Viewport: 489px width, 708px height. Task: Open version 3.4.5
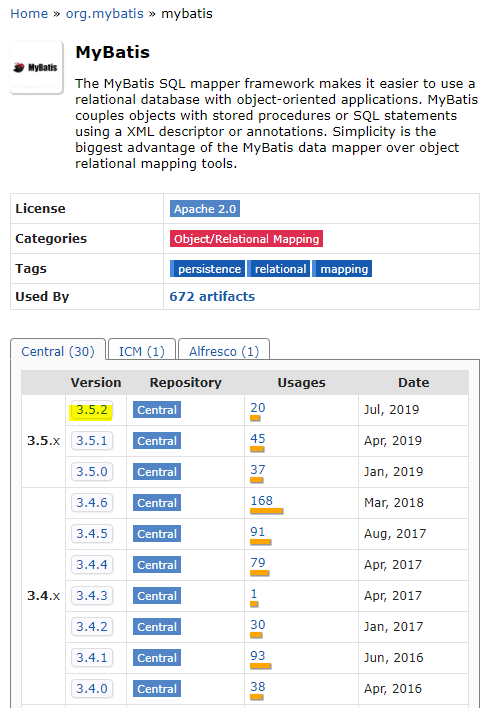pyautogui.click(x=92, y=534)
